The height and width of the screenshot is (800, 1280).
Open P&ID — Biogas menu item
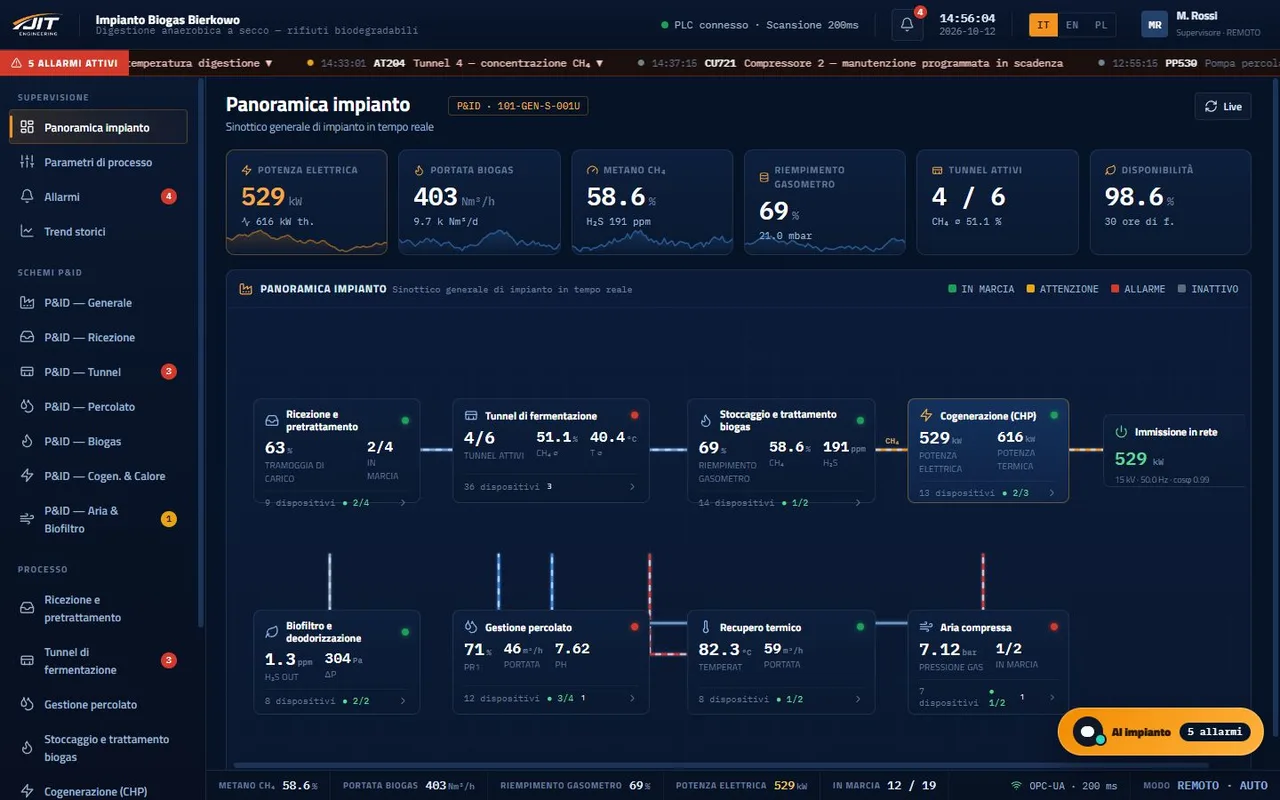[98, 441]
